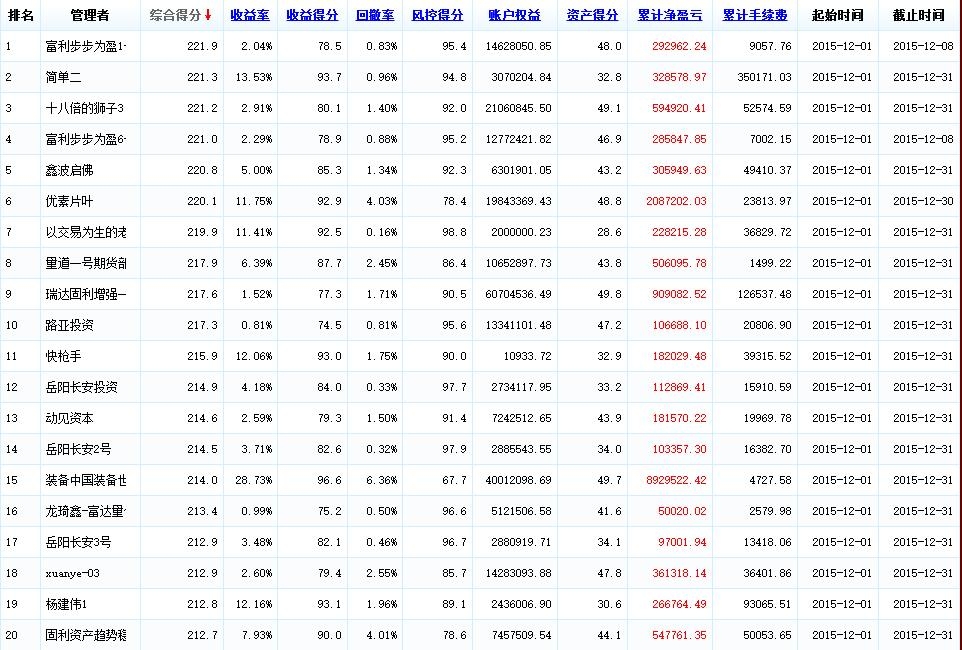Select the rank 15 manager 装备中国装备
This screenshot has width=962, height=650.
coord(86,480)
